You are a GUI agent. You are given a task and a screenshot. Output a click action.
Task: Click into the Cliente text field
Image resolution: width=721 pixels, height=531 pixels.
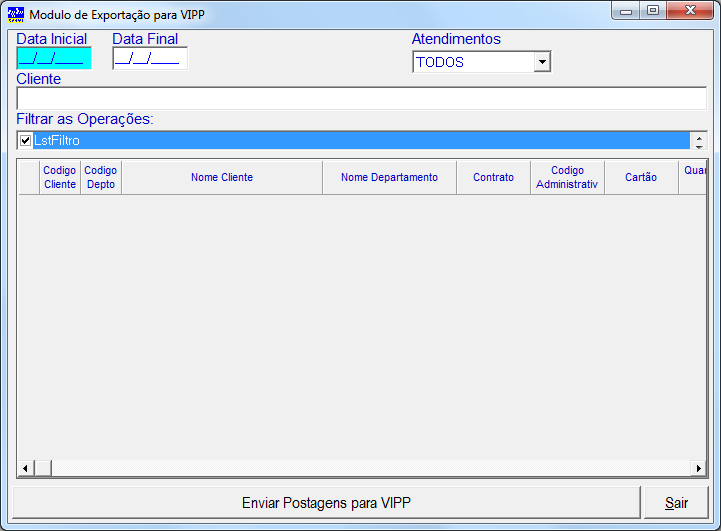[361, 98]
